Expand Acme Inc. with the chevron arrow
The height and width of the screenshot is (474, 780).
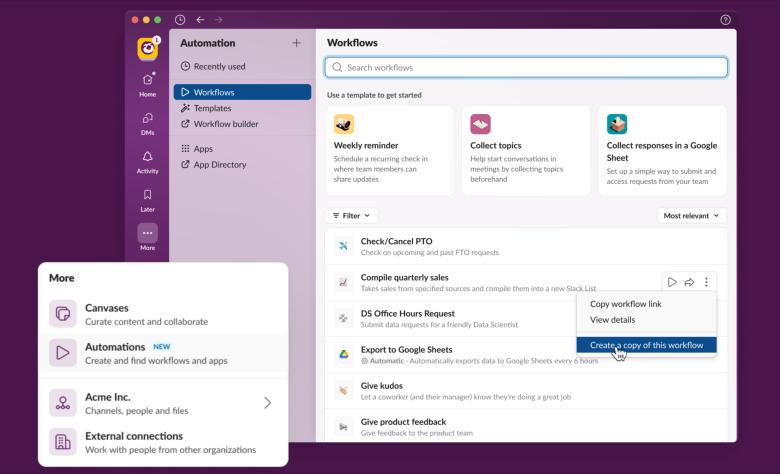point(268,402)
